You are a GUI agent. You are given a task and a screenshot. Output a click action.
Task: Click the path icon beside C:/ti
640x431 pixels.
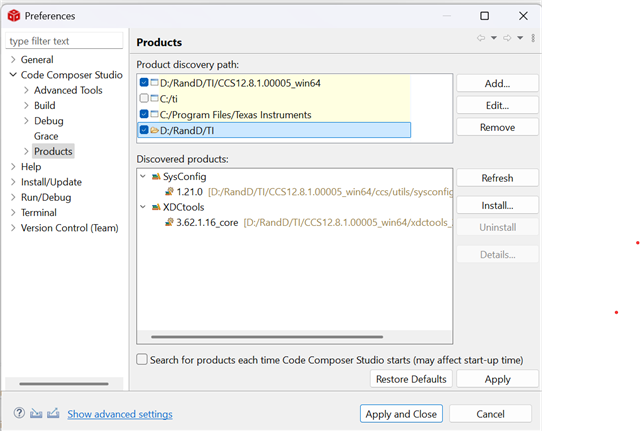click(154, 98)
